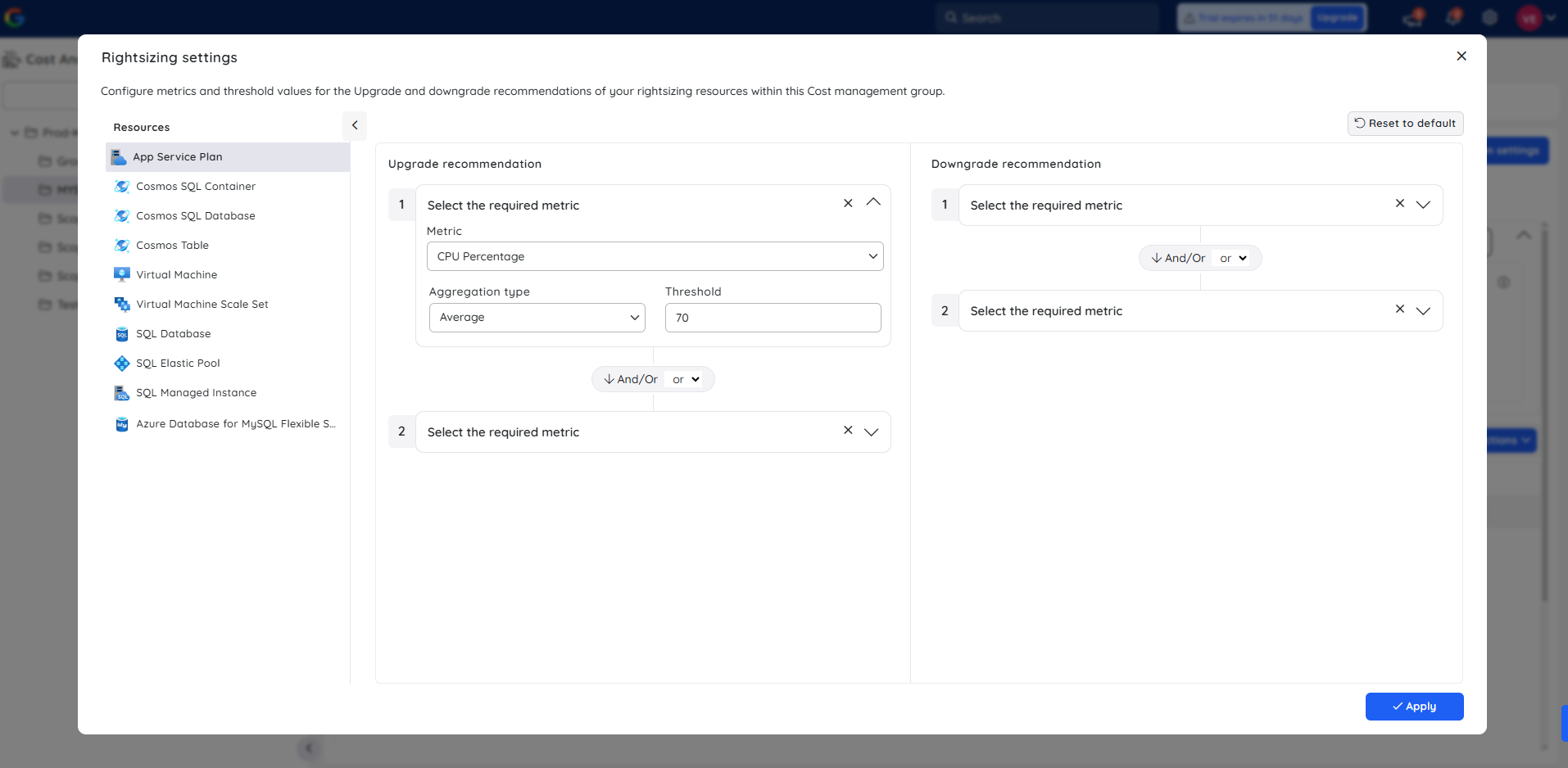1568x768 pixels.
Task: Click the Virtual Machine Scale Set icon
Action: 122,305
